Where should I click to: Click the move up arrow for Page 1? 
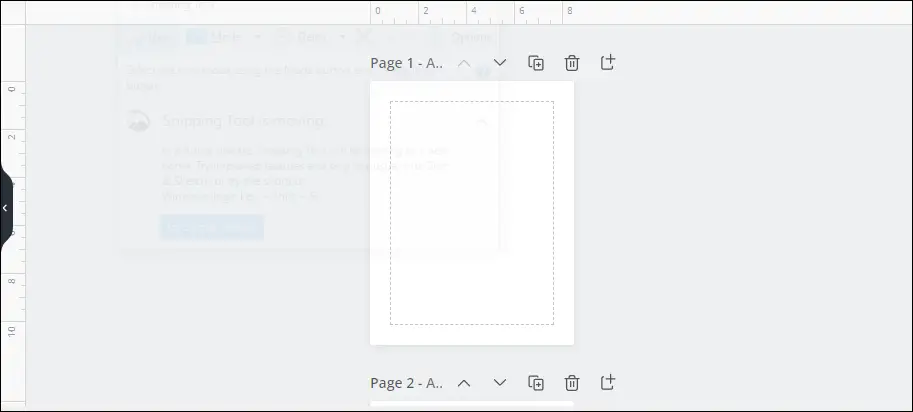(464, 63)
